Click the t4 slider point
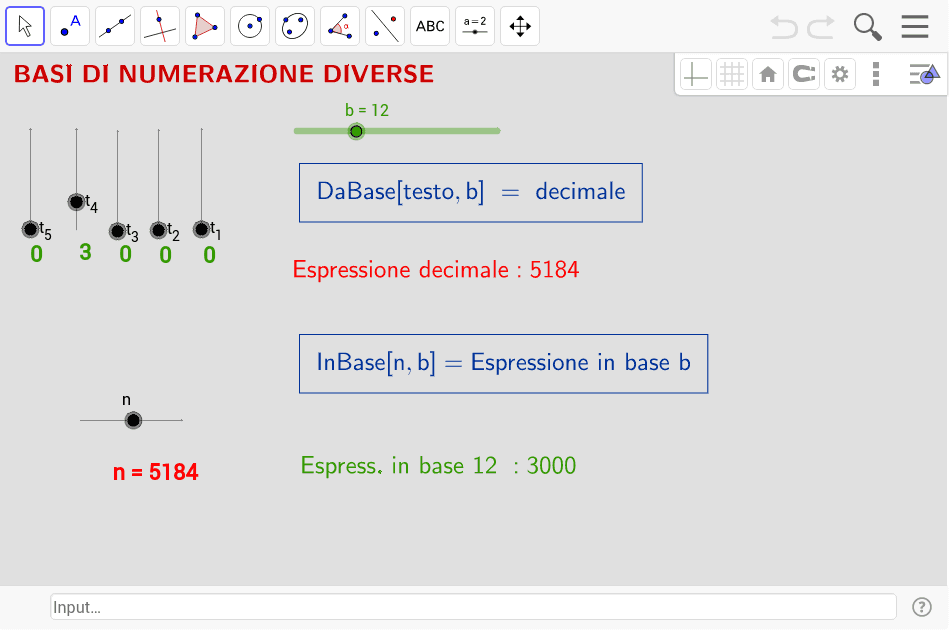 [76, 202]
